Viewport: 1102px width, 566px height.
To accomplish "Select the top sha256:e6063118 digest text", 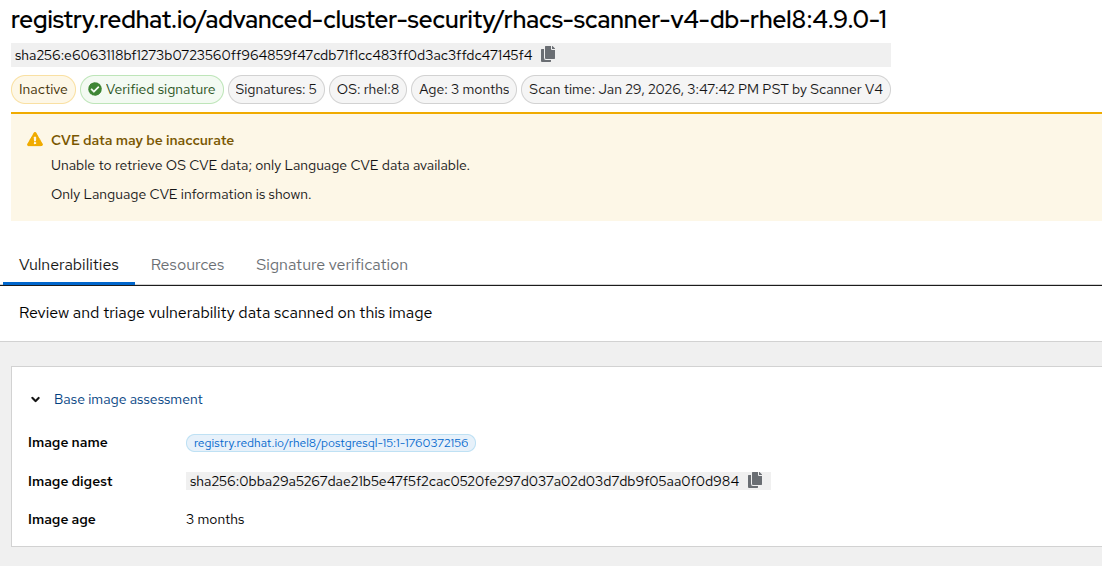I will point(273,55).
